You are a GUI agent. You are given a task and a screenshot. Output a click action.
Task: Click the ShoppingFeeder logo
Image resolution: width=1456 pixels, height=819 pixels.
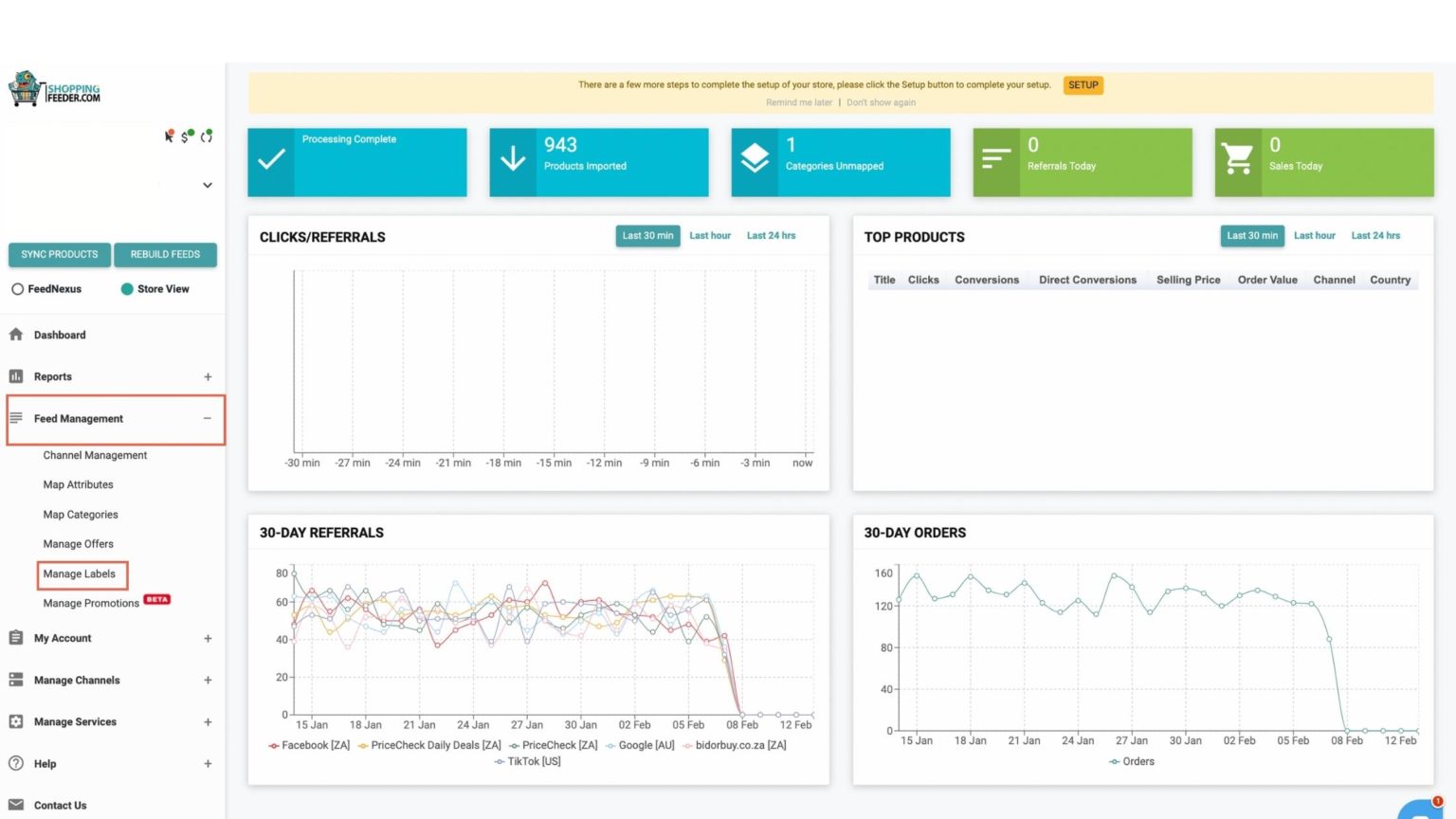[54, 89]
